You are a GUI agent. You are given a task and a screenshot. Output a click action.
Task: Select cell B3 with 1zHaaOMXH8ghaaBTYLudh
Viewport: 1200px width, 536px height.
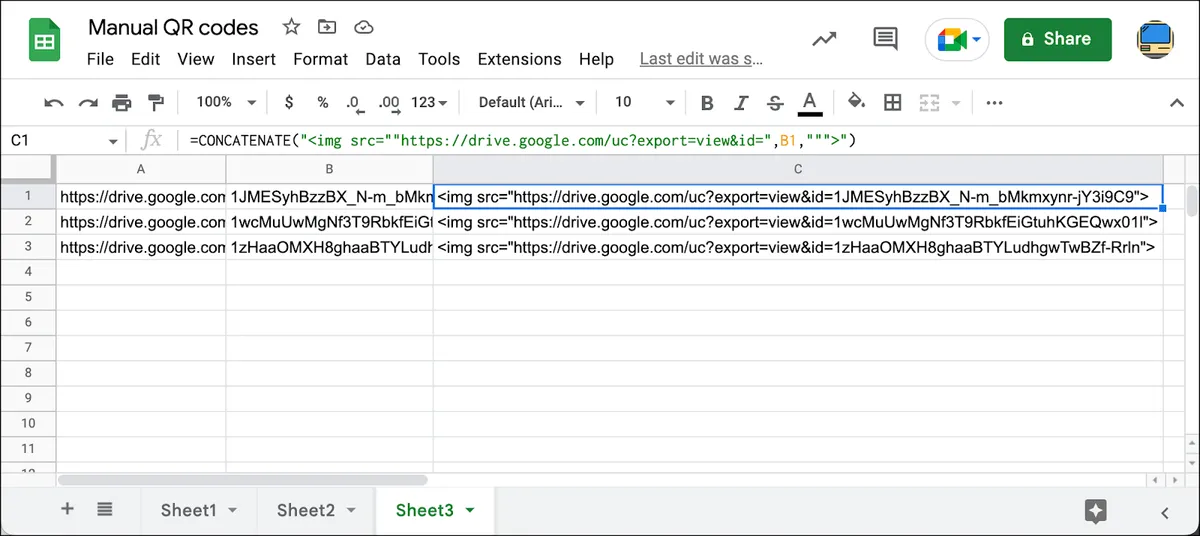coord(329,246)
